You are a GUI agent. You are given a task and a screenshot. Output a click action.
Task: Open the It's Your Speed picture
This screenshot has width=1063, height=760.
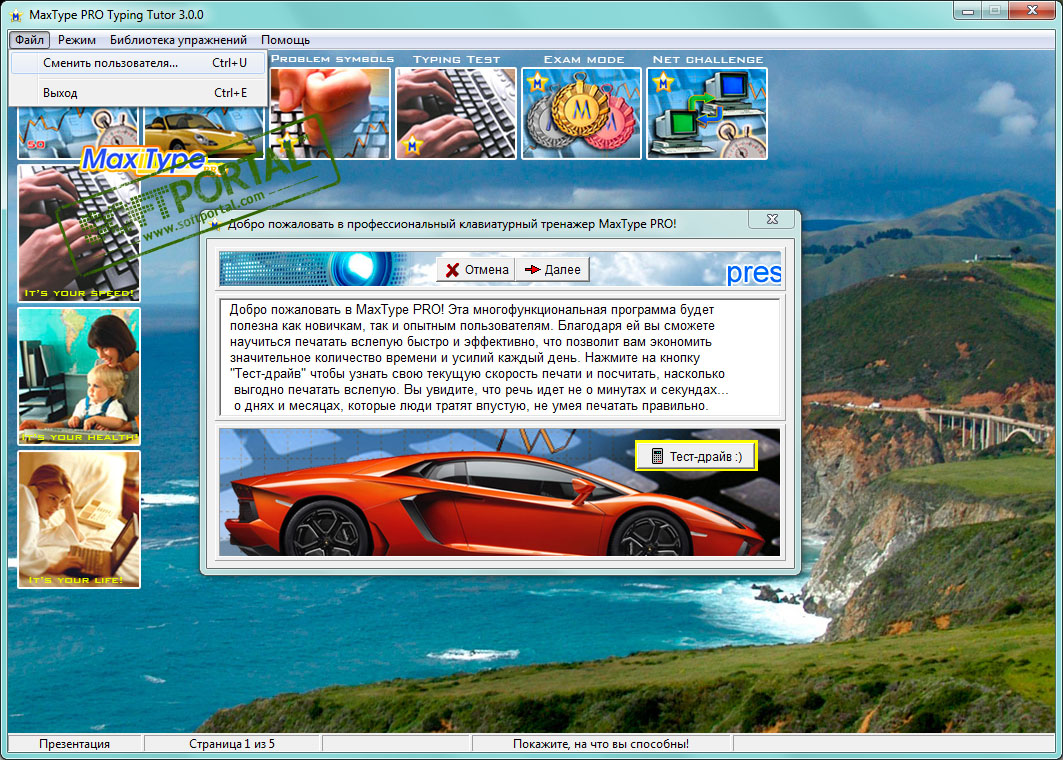coord(79,233)
